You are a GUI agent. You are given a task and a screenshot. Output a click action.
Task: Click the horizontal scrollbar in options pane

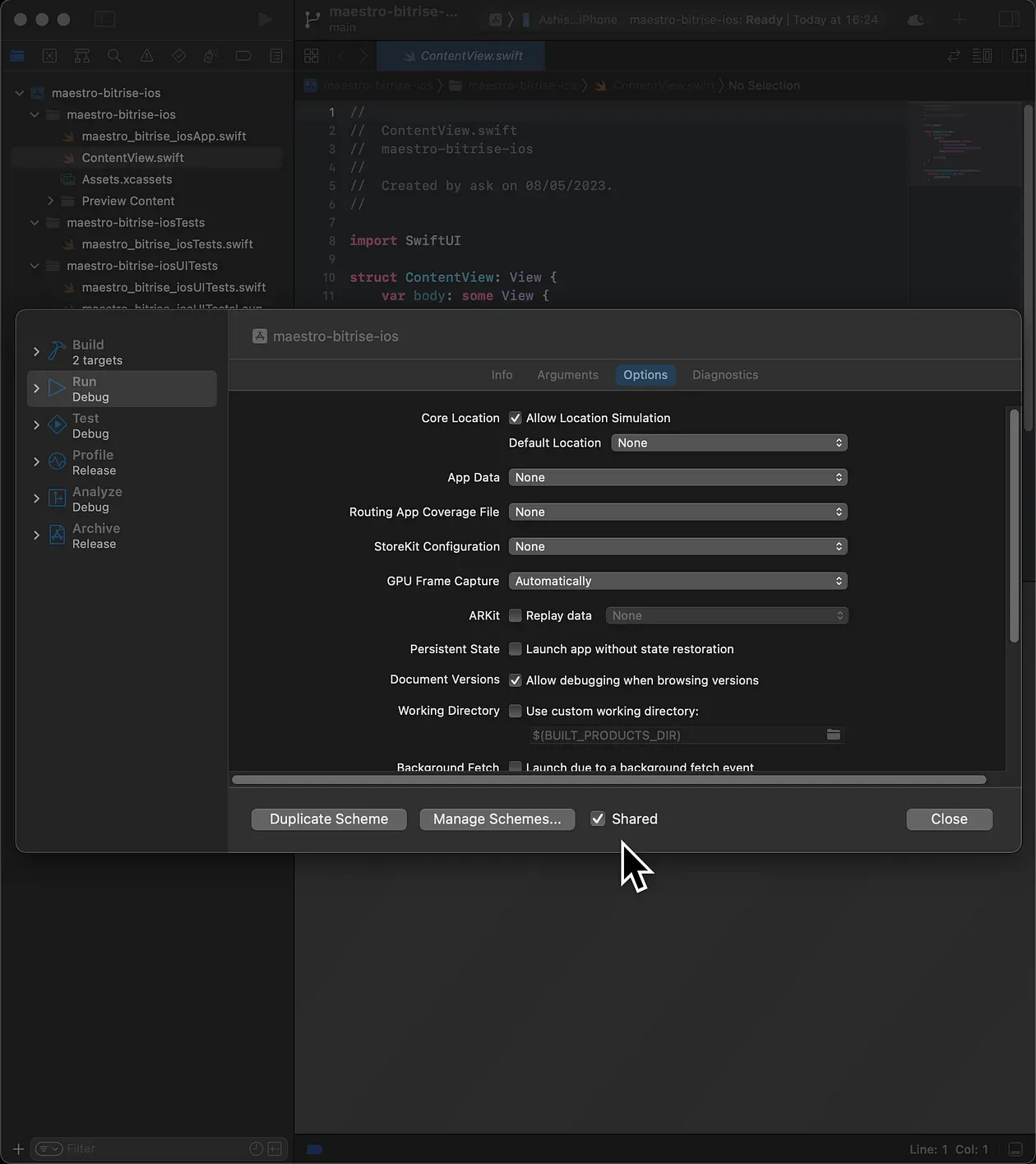click(608, 780)
